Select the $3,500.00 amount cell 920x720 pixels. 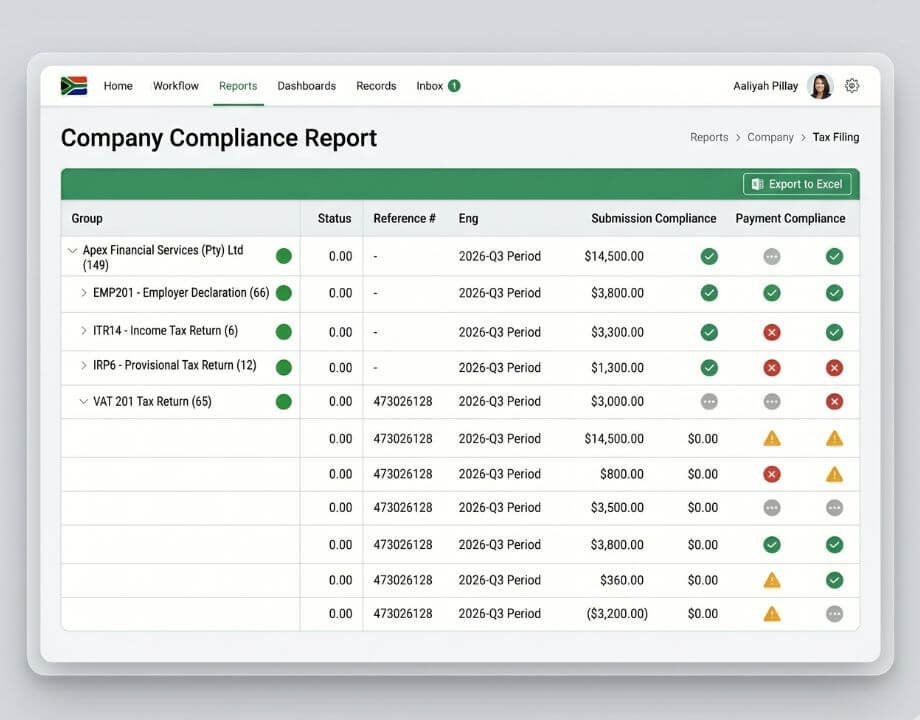pos(617,508)
